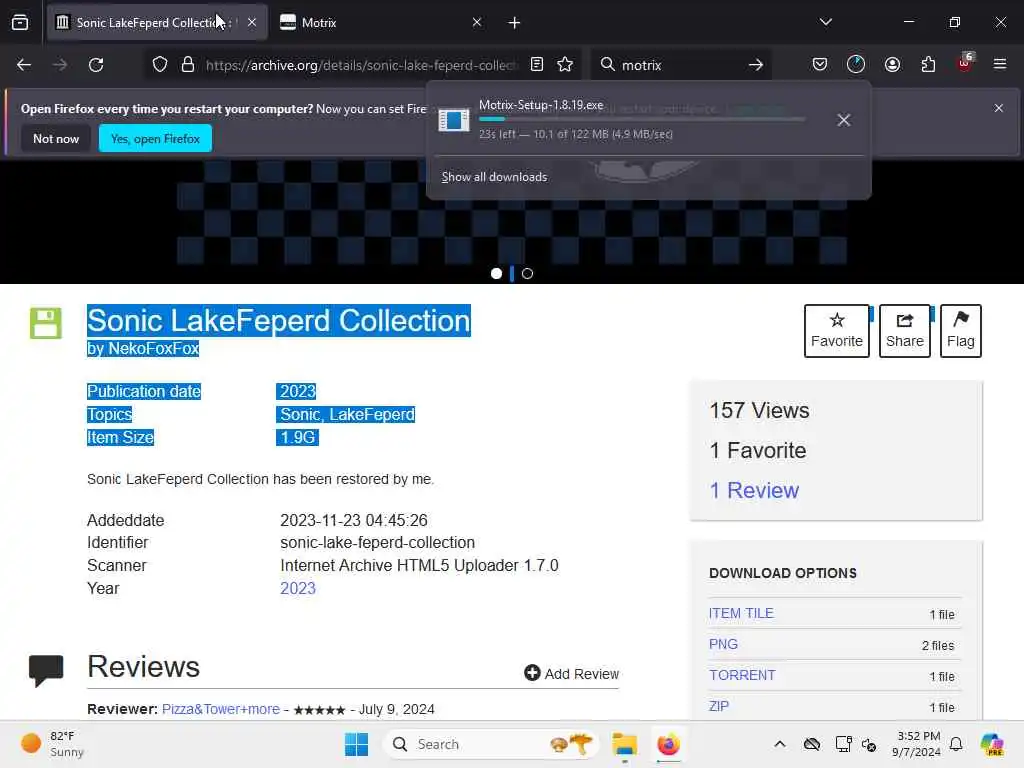Open the Pocket save icon
Image resolution: width=1024 pixels, height=768 pixels.
click(x=820, y=65)
